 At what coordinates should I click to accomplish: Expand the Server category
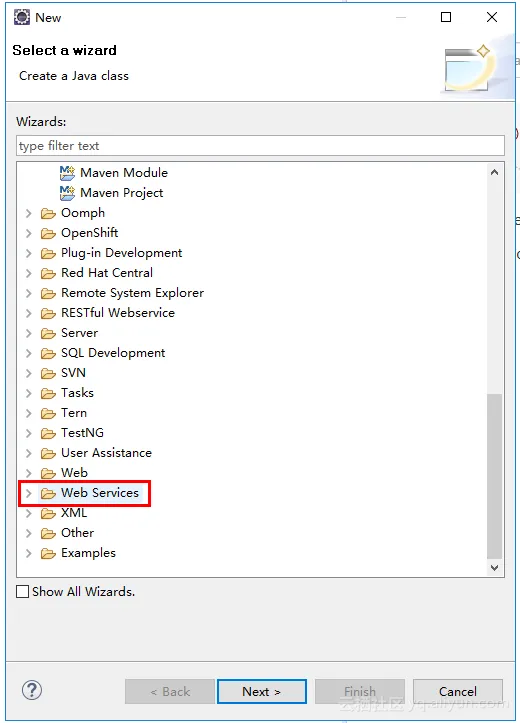pos(29,333)
